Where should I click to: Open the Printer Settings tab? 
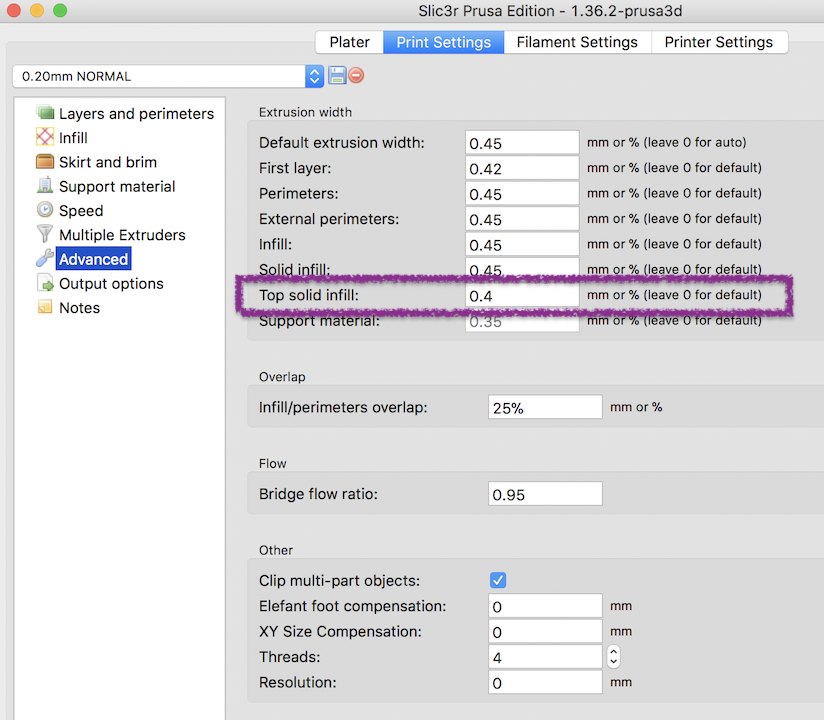click(x=718, y=42)
